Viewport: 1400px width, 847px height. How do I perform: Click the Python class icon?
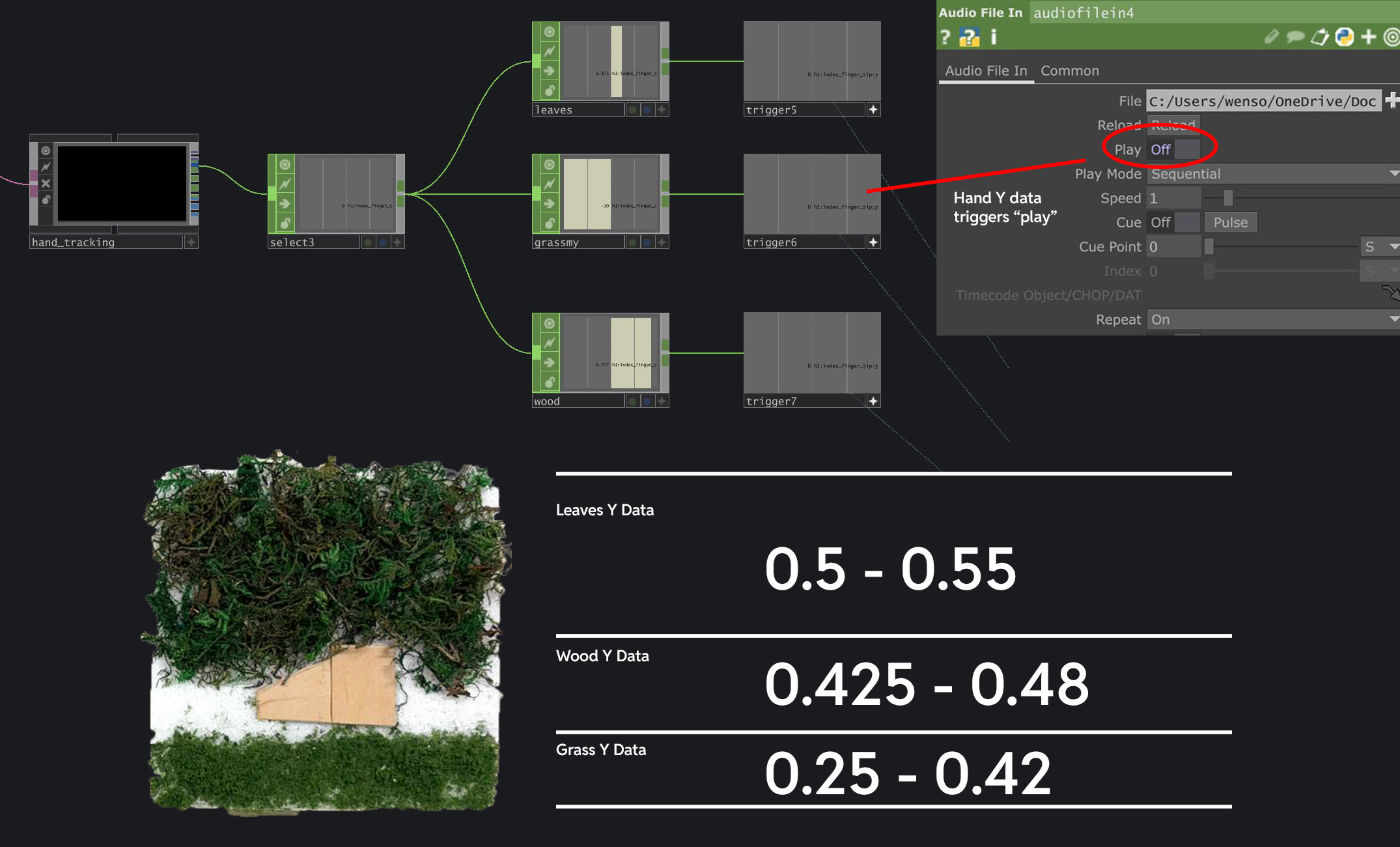coord(1344,37)
